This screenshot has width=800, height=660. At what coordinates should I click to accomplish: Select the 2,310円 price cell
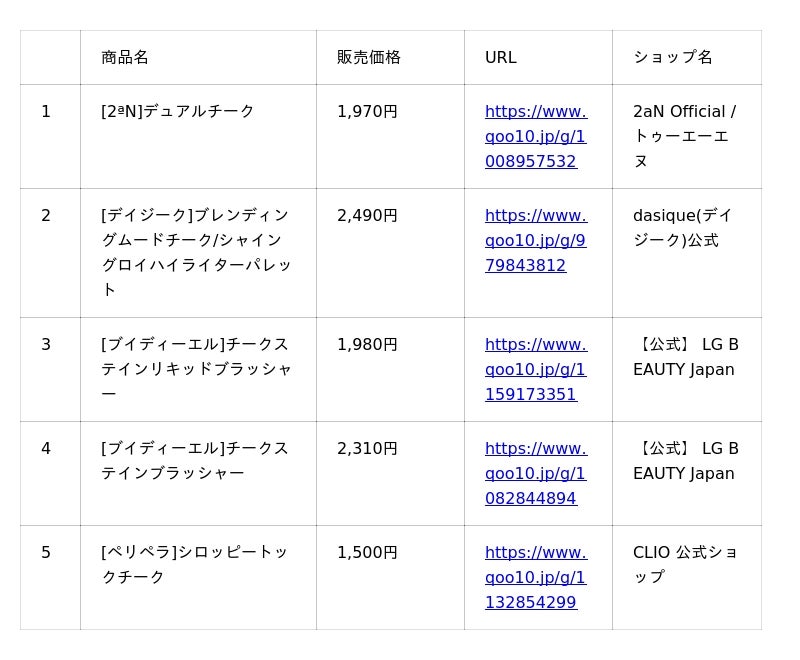[367, 448]
